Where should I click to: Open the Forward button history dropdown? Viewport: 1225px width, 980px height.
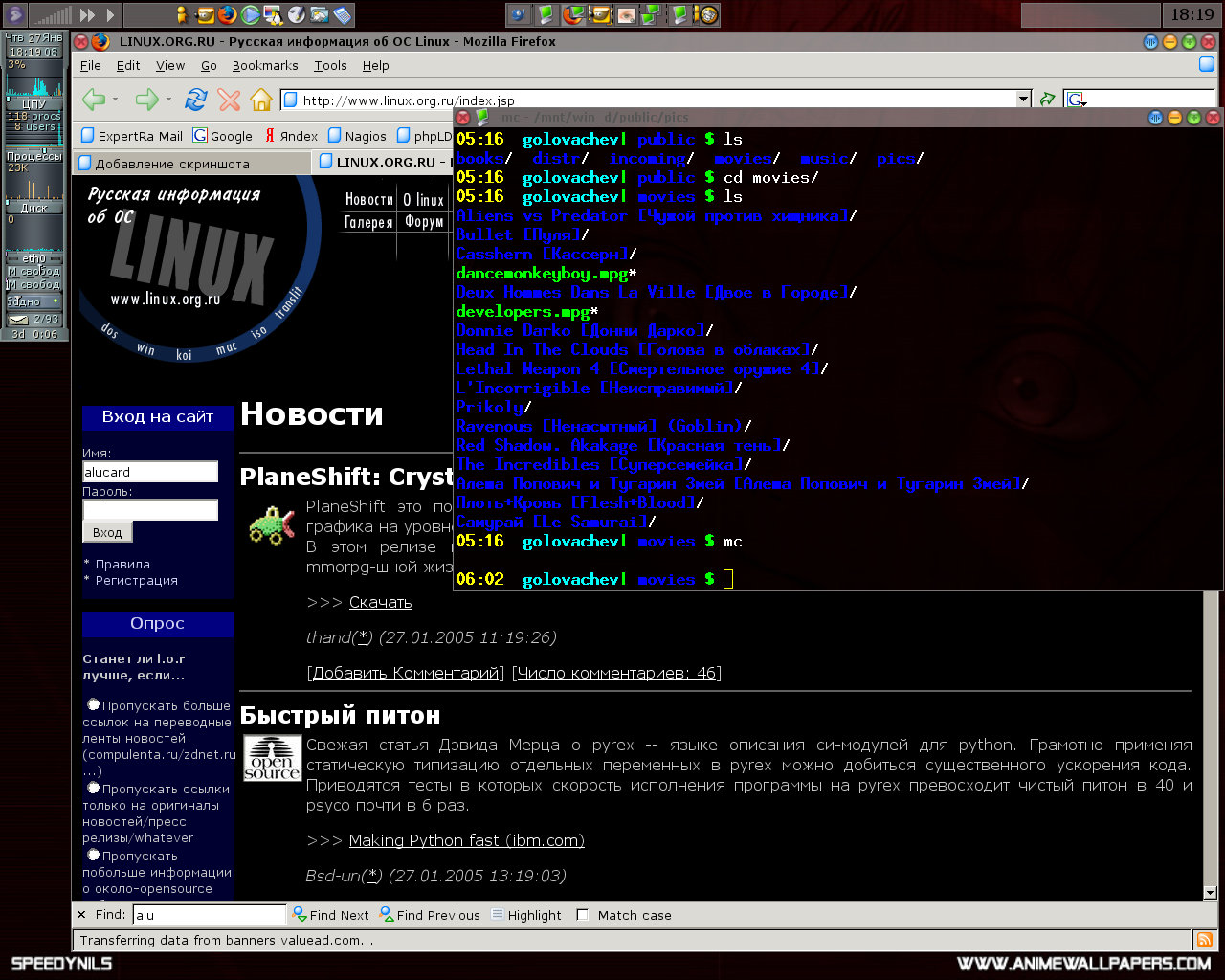(168, 100)
